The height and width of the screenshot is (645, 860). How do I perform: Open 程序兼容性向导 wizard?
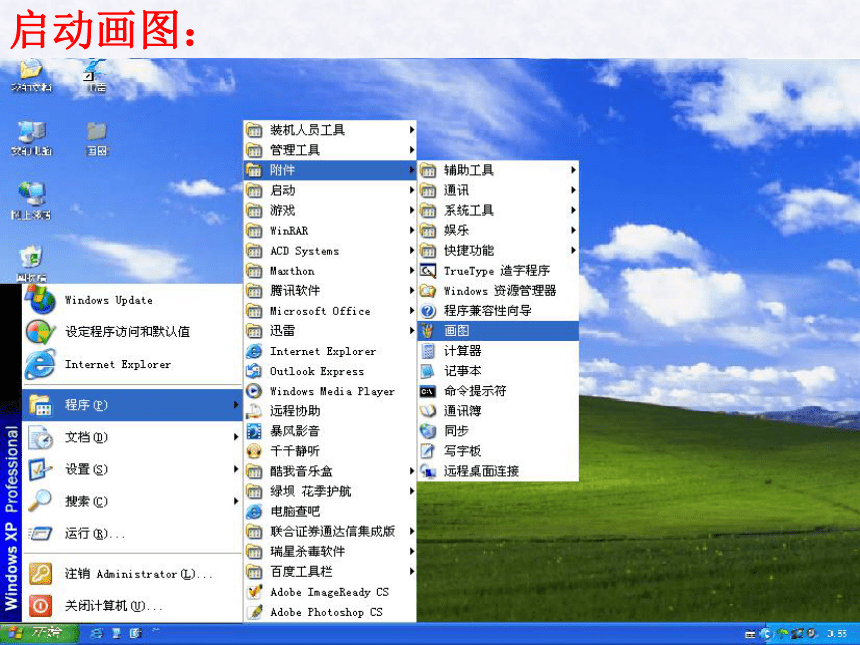pos(498,311)
